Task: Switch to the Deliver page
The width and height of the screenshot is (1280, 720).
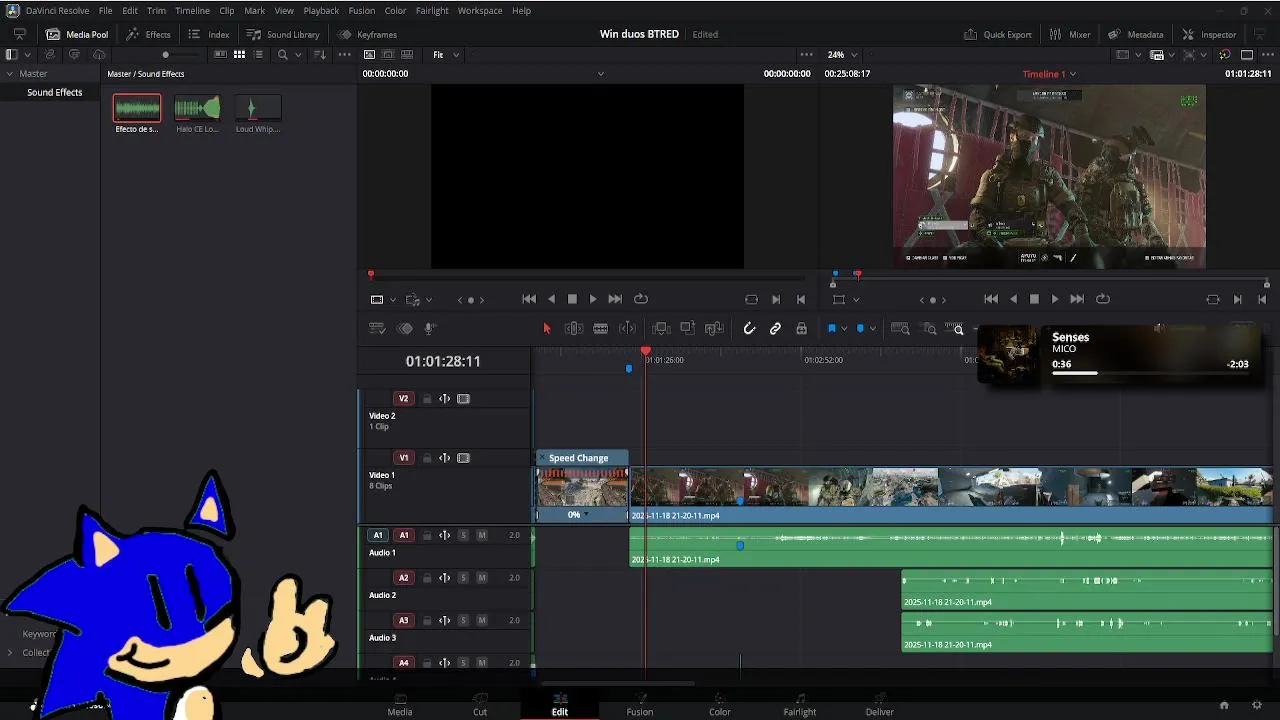Action: click(880, 705)
